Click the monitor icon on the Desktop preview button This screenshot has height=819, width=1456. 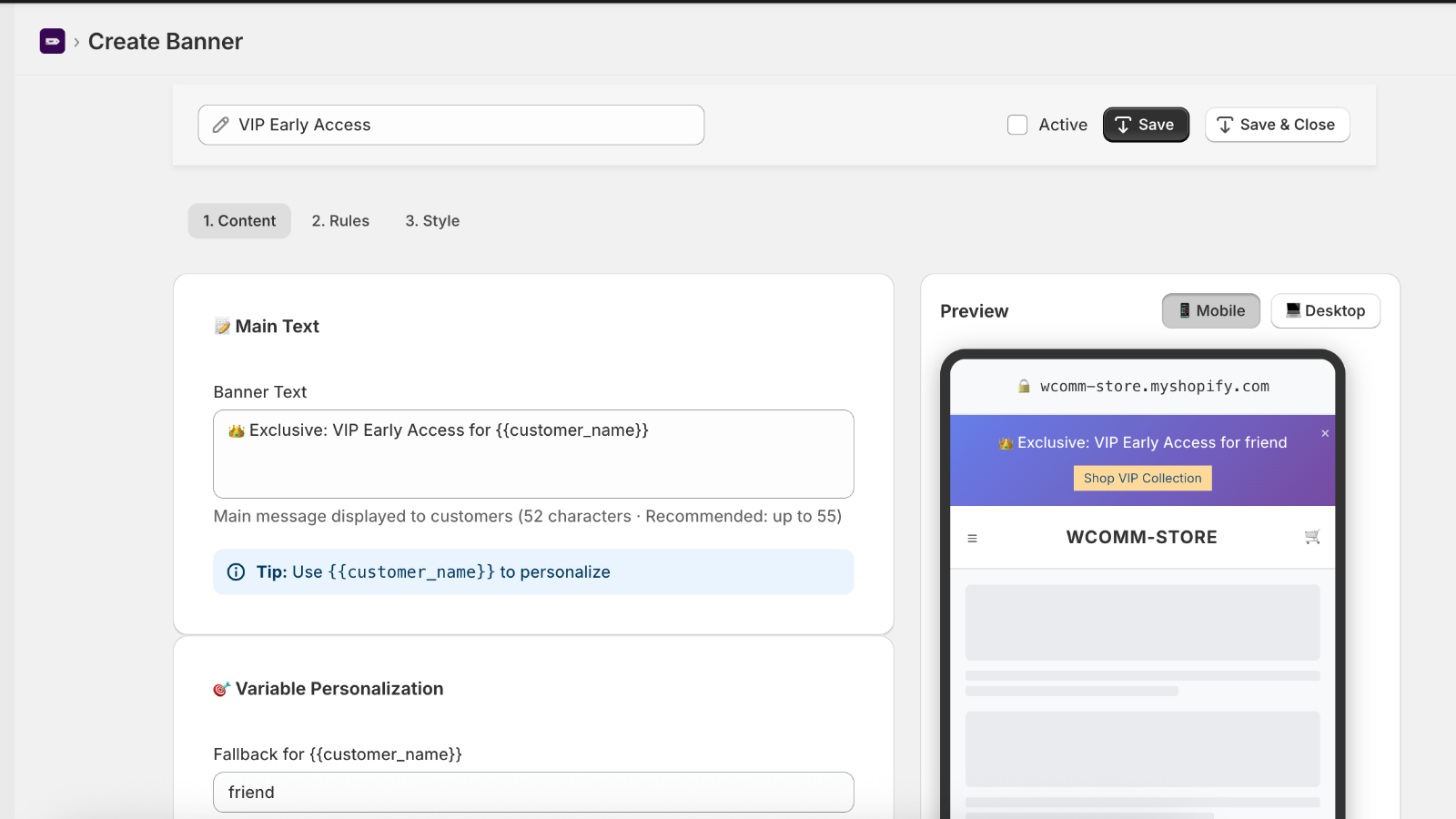coord(1292,310)
